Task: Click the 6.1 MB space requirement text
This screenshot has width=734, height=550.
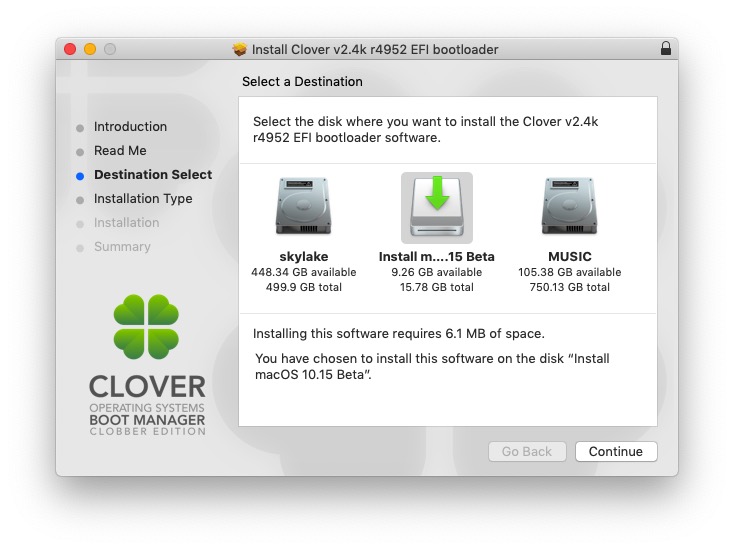Action: point(398,333)
